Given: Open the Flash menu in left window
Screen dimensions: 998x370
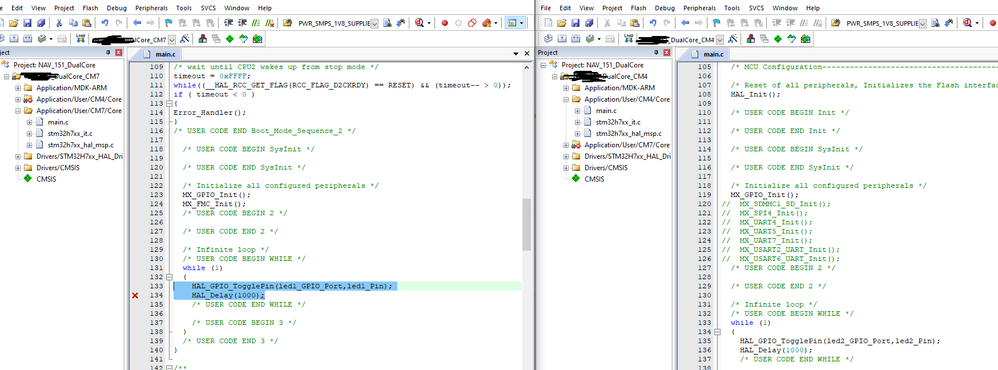Looking at the screenshot, I should coord(90,8).
